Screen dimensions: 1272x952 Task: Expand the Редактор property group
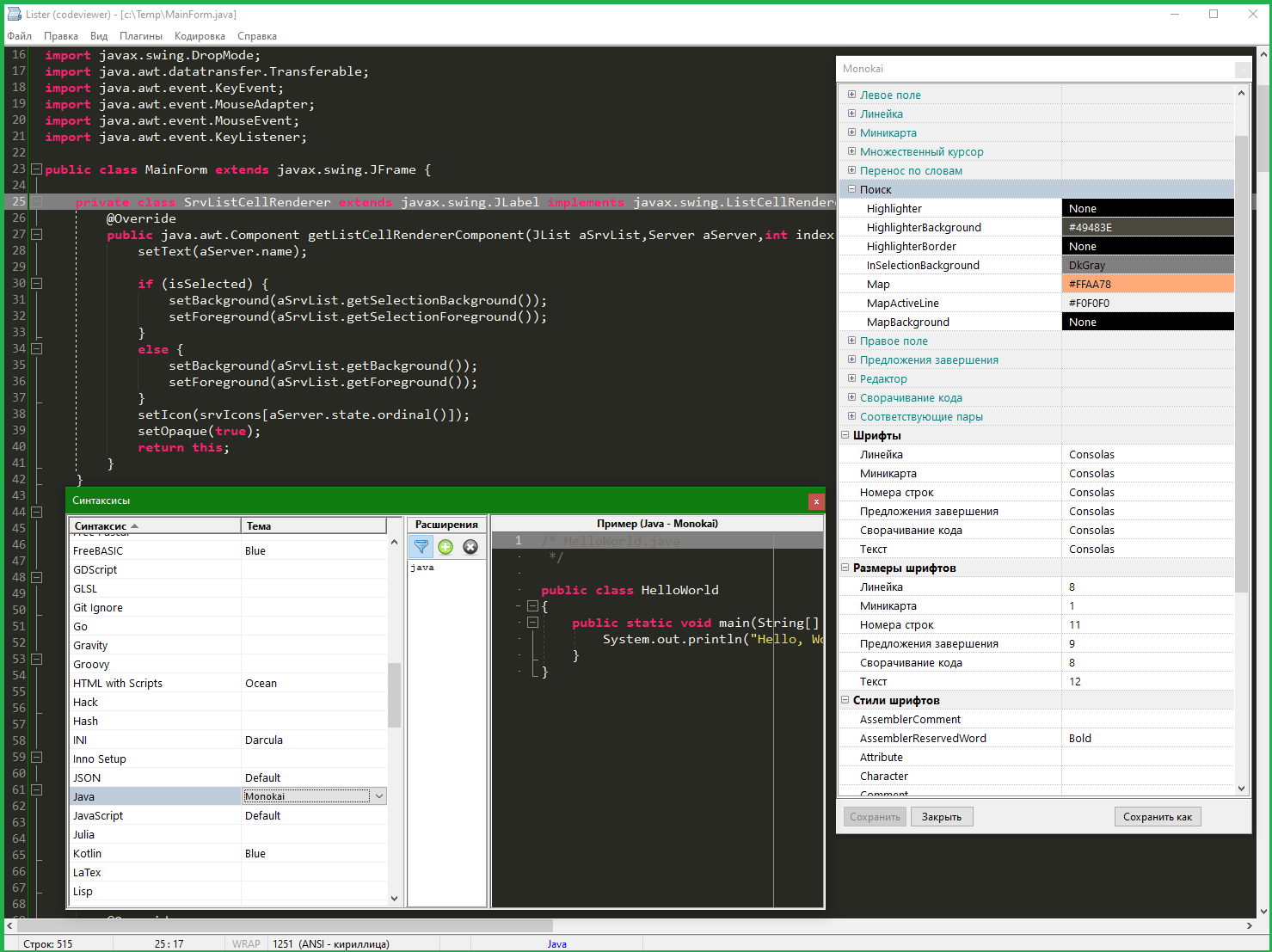tap(851, 378)
